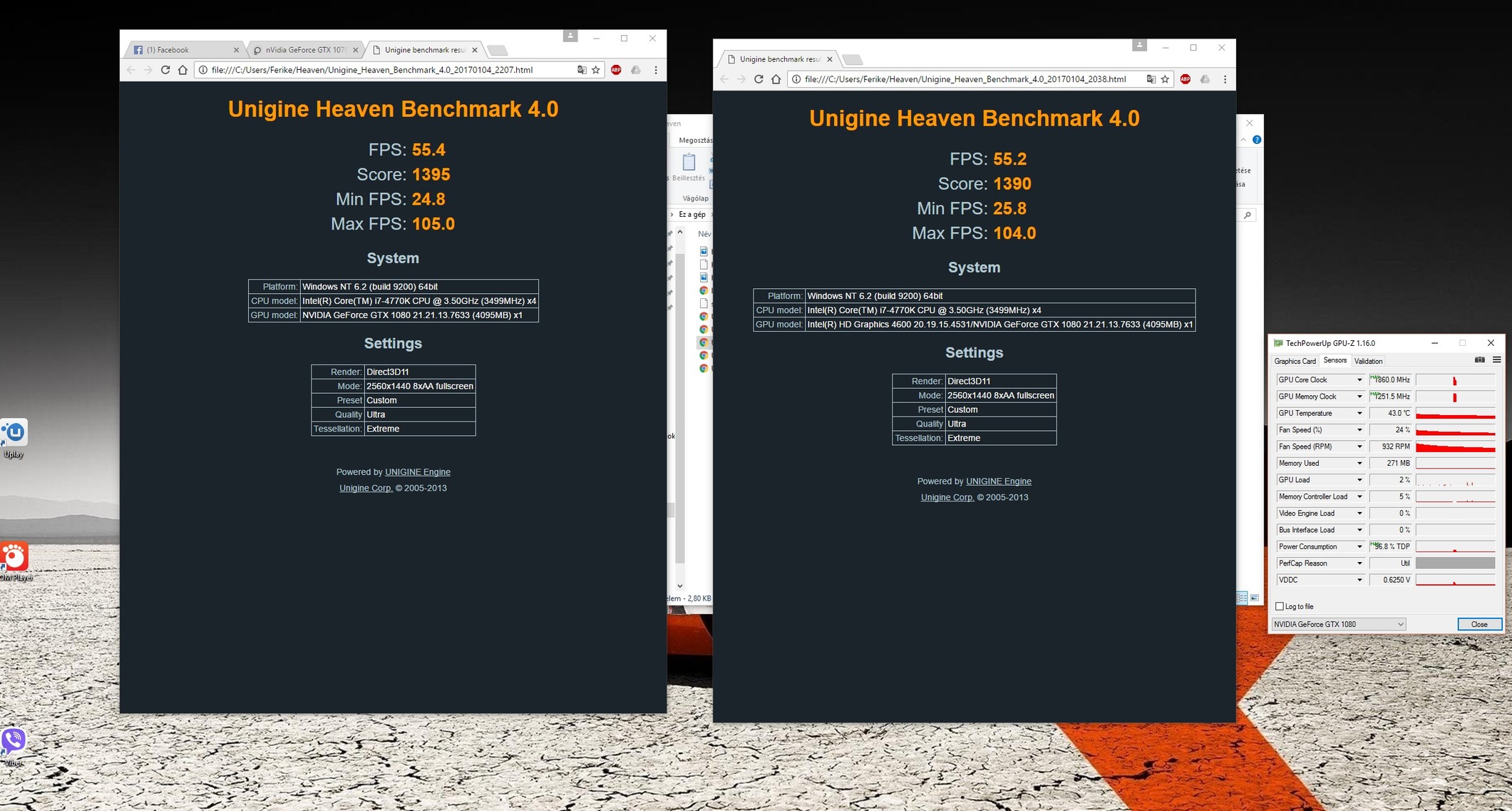Click GPU-Z screenshot camera icon
The height and width of the screenshot is (811, 1512).
[x=1480, y=360]
